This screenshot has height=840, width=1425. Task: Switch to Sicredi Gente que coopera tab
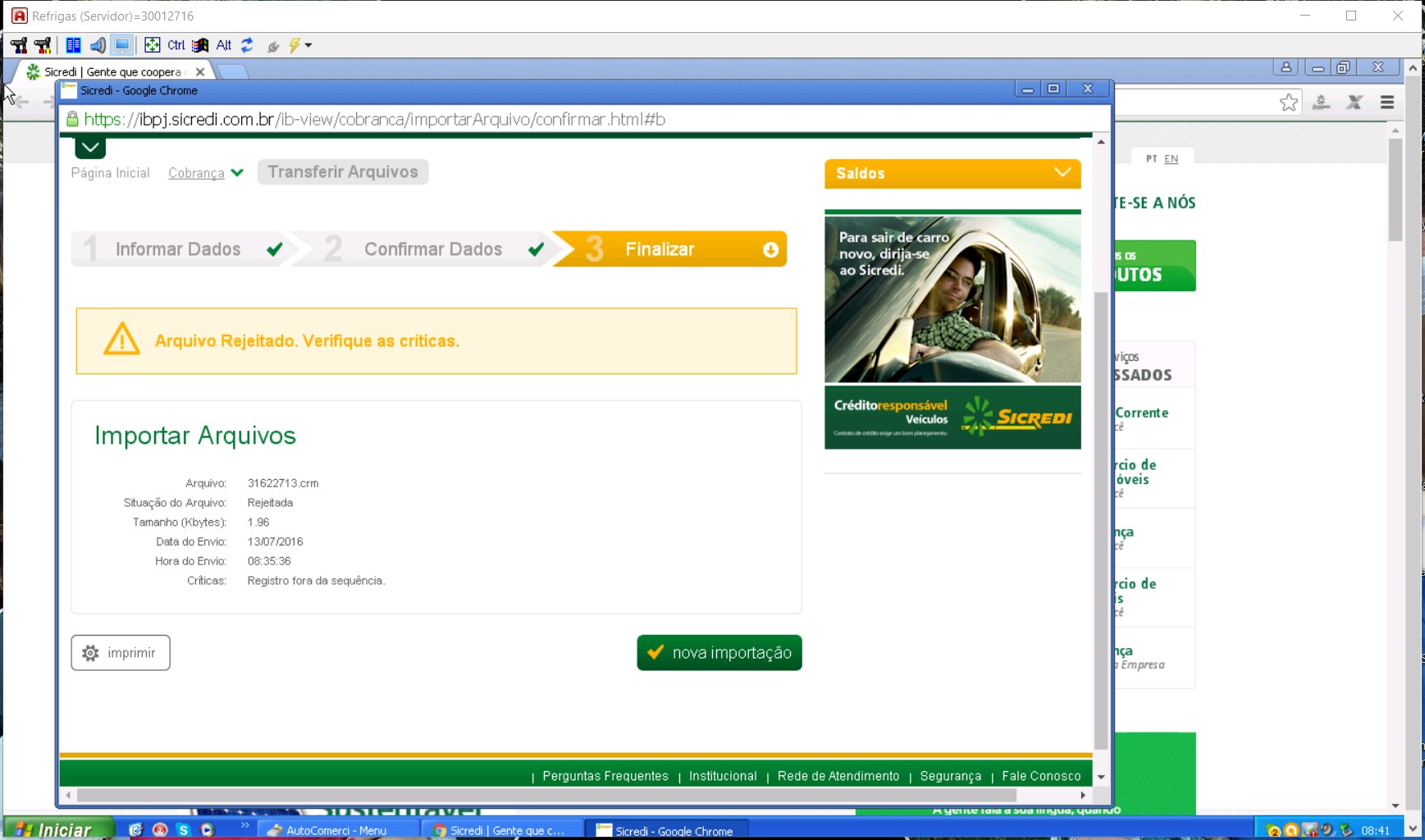coord(112,72)
